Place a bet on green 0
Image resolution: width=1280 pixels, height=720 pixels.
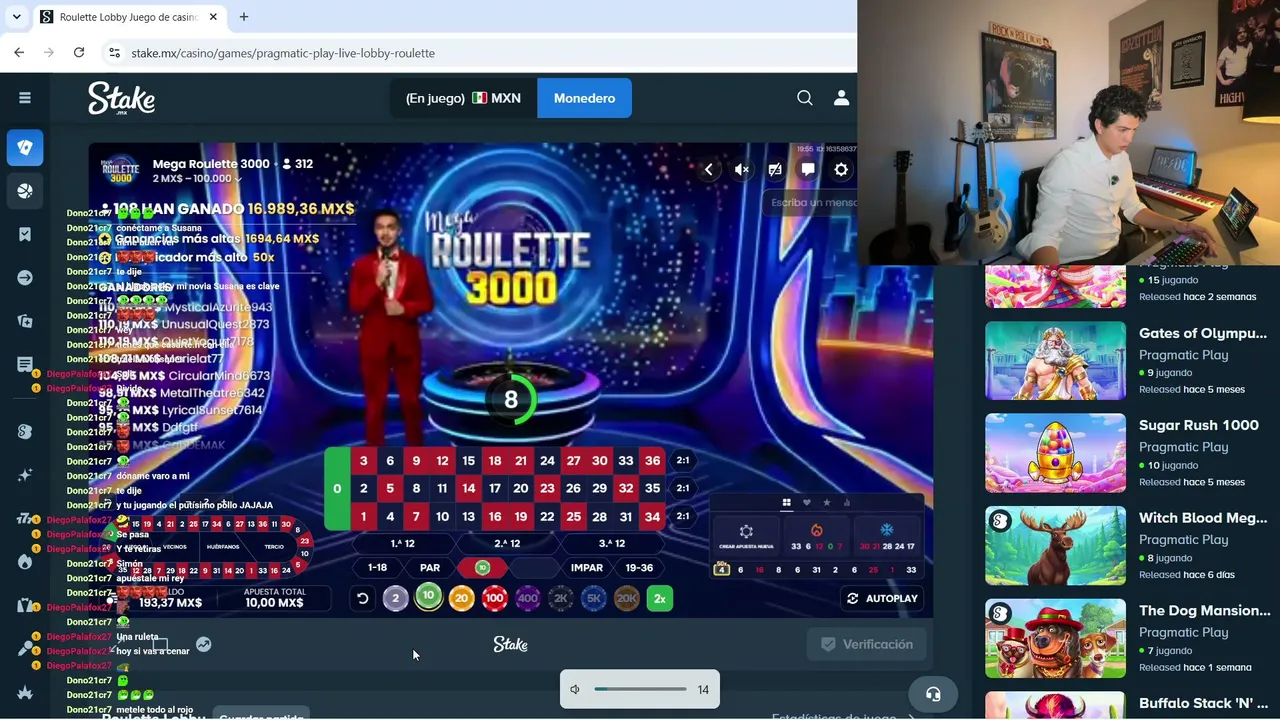tap(337, 489)
